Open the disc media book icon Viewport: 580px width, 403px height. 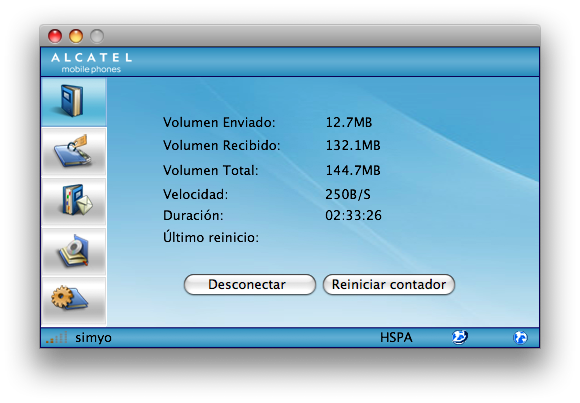point(74,251)
